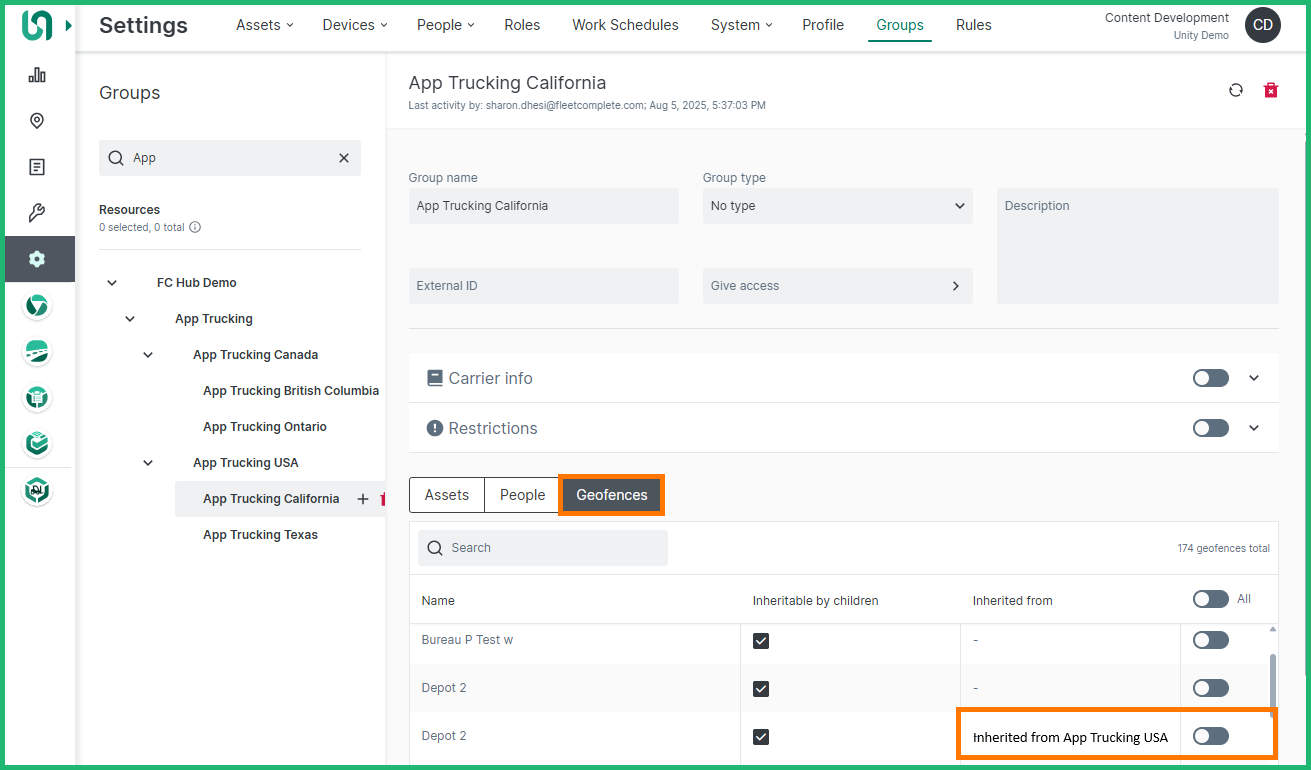
Task: Open the Give access option
Action: (837, 286)
